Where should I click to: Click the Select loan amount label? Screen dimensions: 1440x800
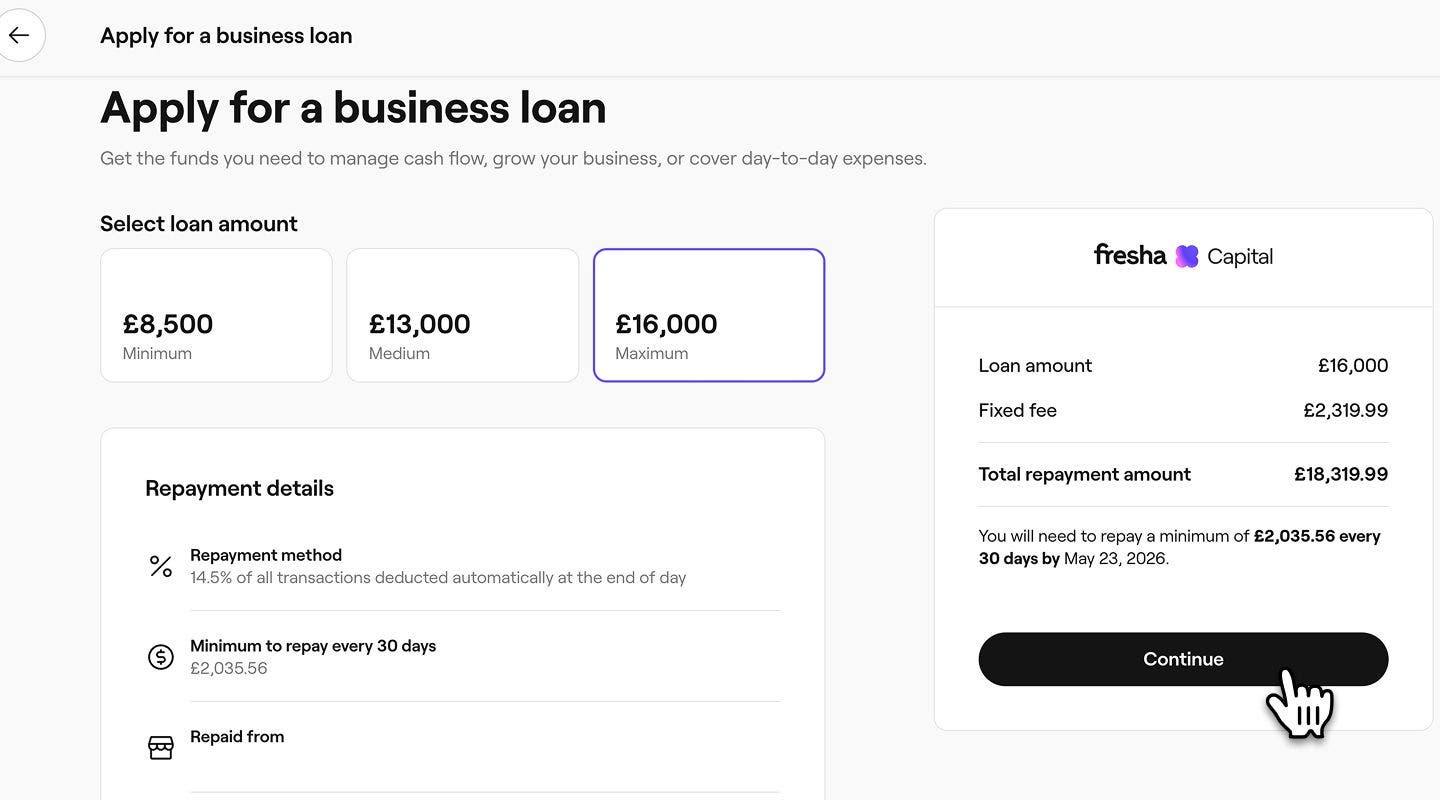coord(199,224)
